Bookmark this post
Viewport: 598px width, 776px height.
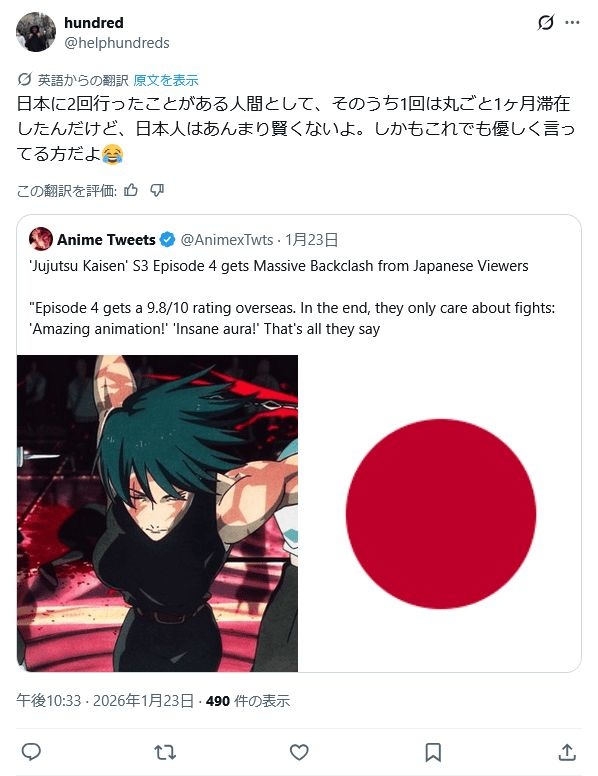(x=433, y=752)
